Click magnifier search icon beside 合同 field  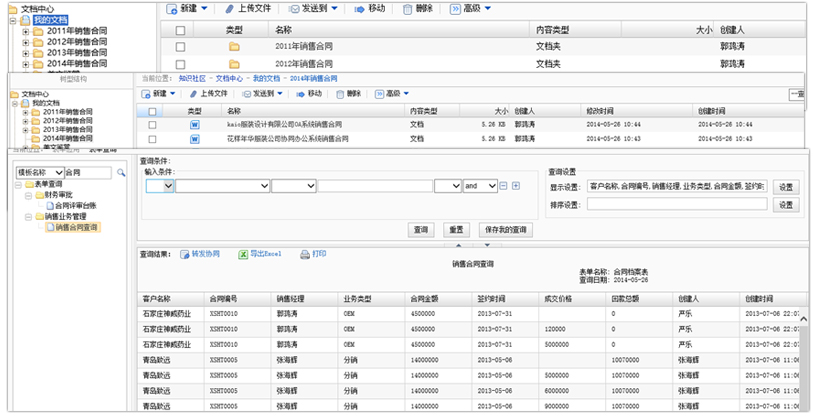pyautogui.click(x=121, y=173)
